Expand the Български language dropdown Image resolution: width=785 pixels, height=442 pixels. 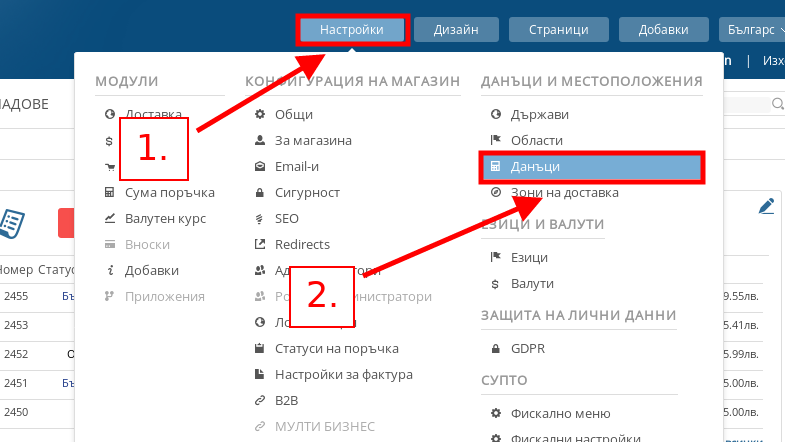click(750, 30)
